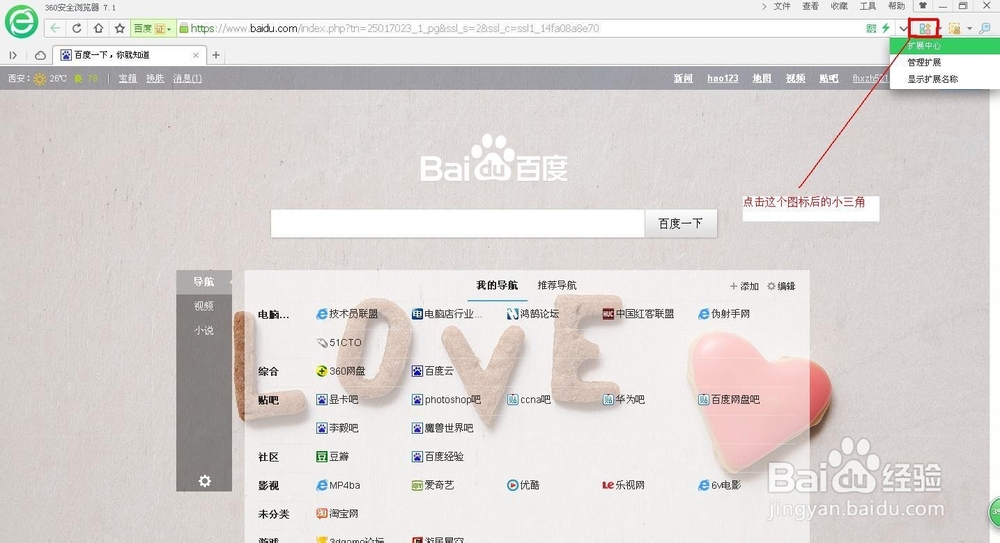
Task: Open the skin shirt icon in title bar
Action: coord(922,6)
